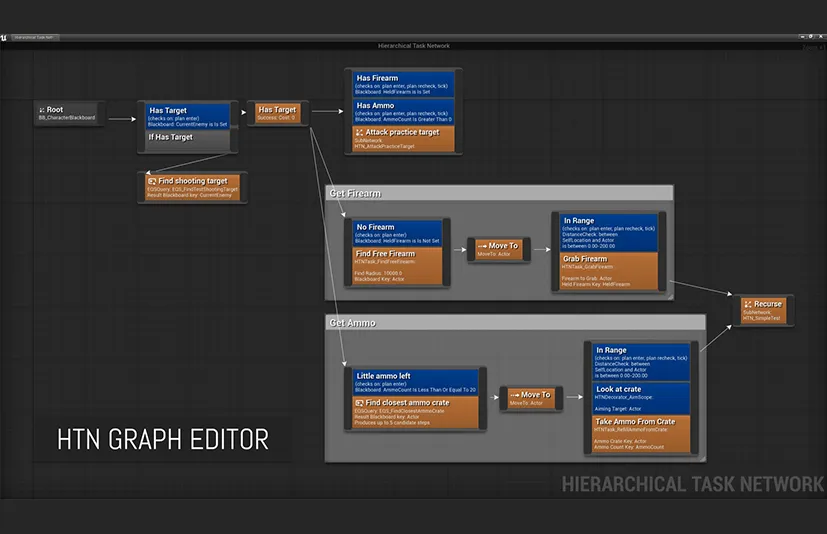The image size is (827, 534).
Task: Click the 'Aiming Target: Actor' text
Action: pyautogui.click(x=618, y=409)
